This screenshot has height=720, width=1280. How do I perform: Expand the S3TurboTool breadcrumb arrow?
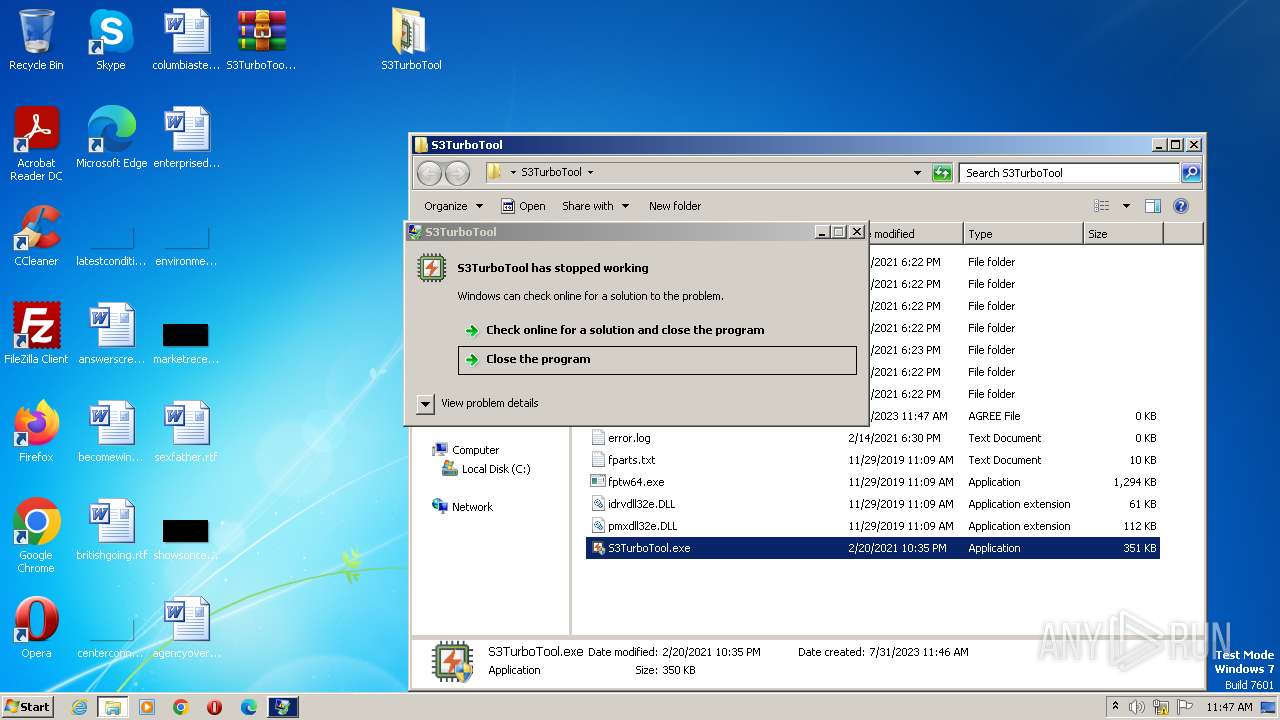tap(590, 173)
